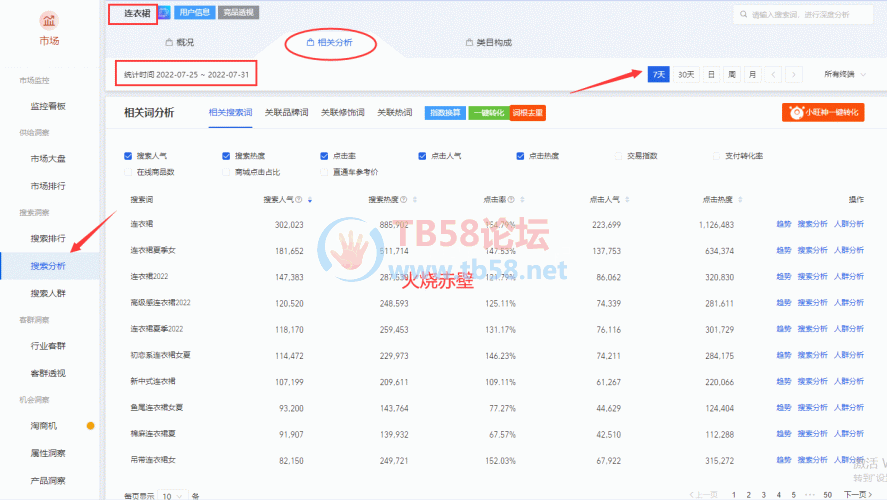887x500 pixels.
Task: Open 市场大盘 in sidebar
Action: (x=48, y=159)
